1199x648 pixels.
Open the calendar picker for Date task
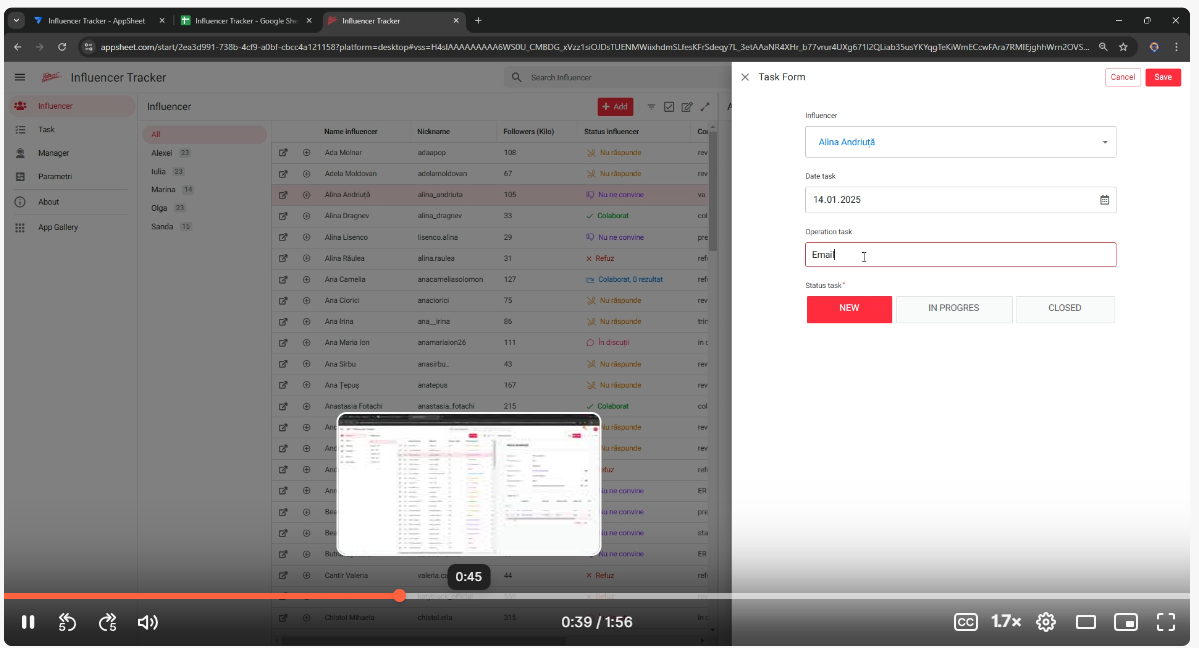(1104, 200)
